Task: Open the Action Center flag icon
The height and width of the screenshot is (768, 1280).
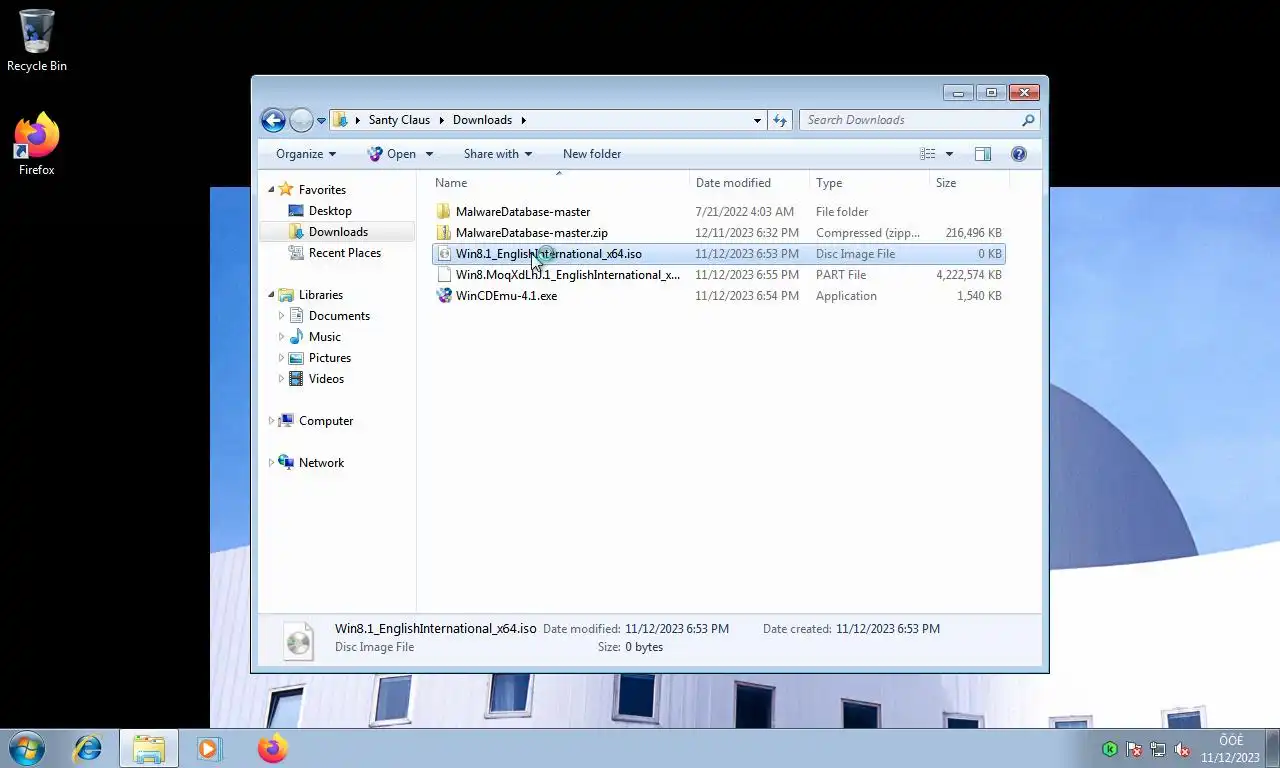Action: tap(1134, 749)
